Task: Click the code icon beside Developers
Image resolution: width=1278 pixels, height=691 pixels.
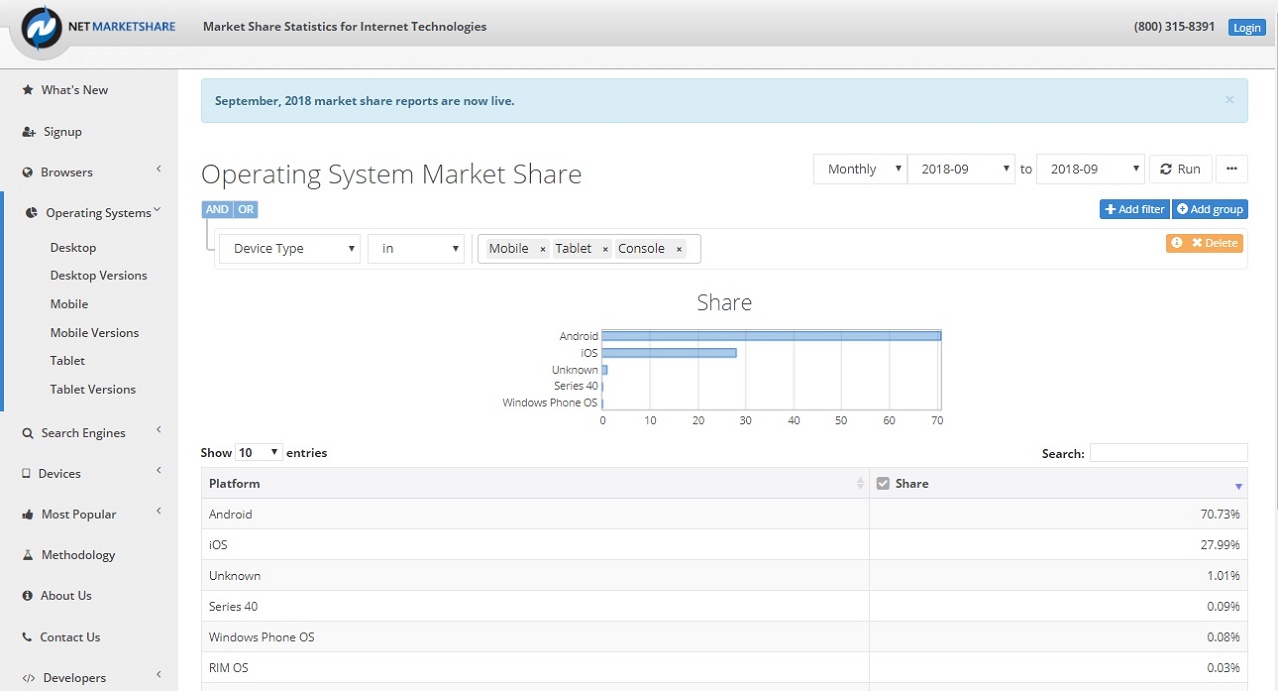Action: [x=29, y=678]
